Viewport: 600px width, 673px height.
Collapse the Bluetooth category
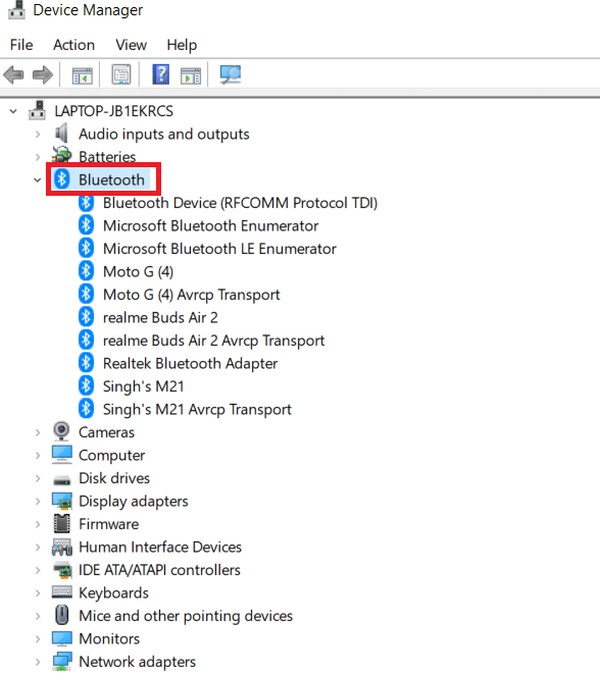pos(37,180)
